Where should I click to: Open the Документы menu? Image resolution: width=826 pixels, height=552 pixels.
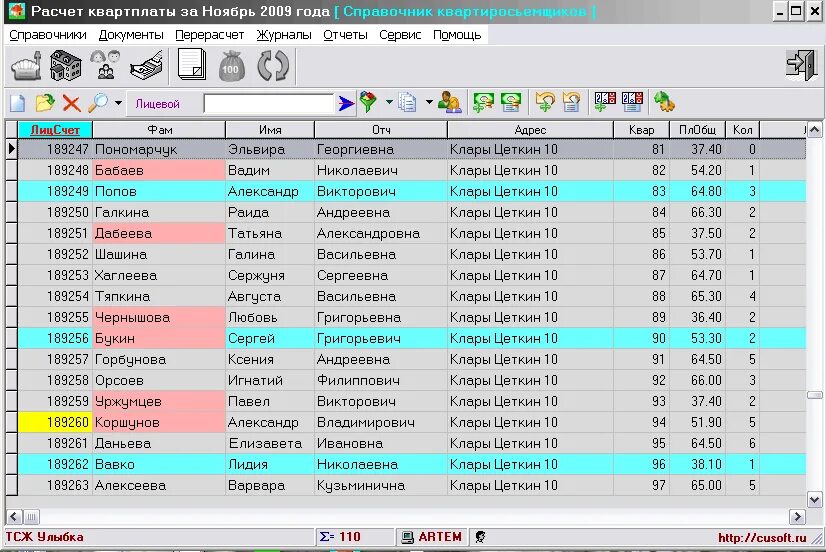131,35
